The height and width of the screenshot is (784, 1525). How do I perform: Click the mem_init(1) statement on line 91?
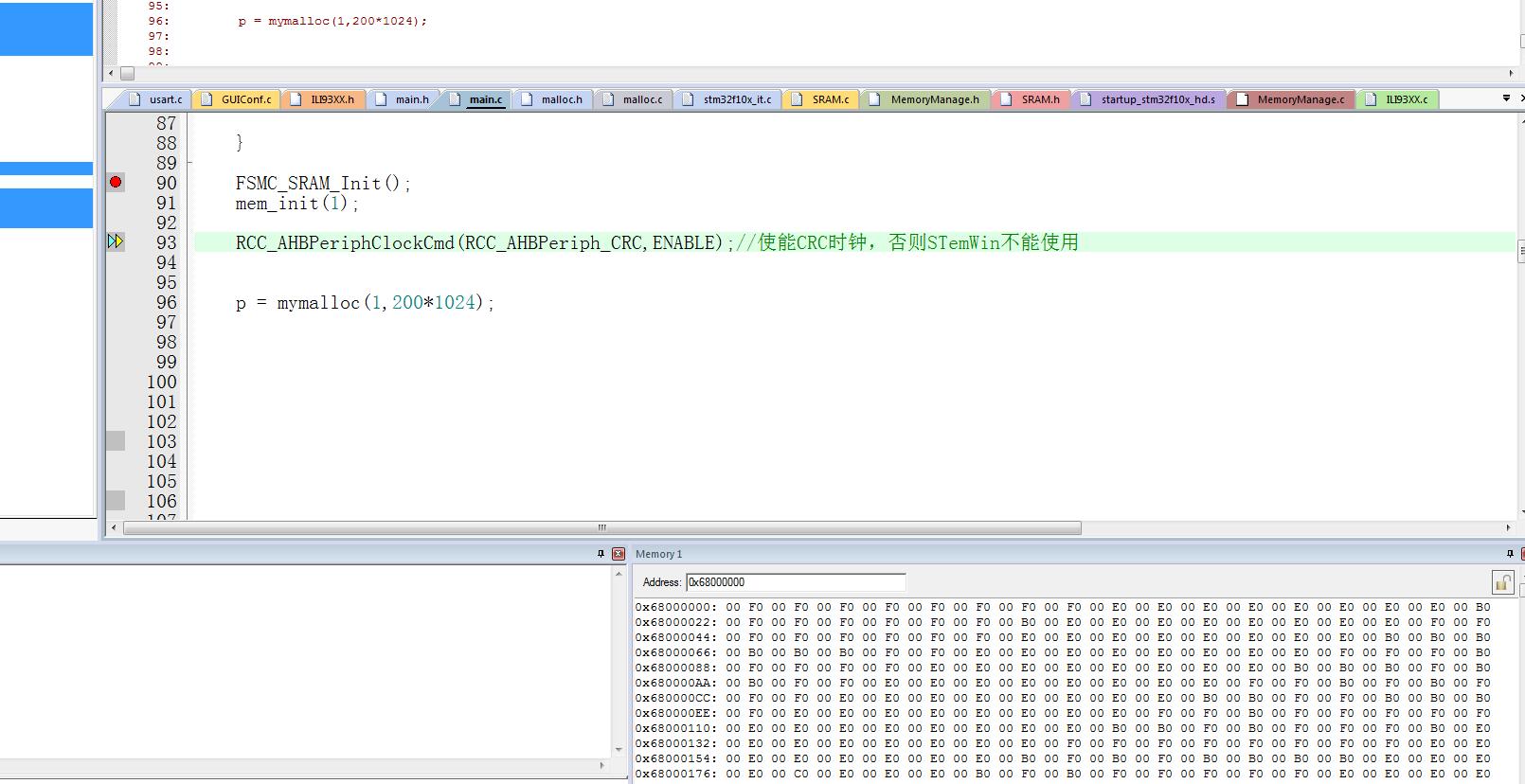[297, 203]
